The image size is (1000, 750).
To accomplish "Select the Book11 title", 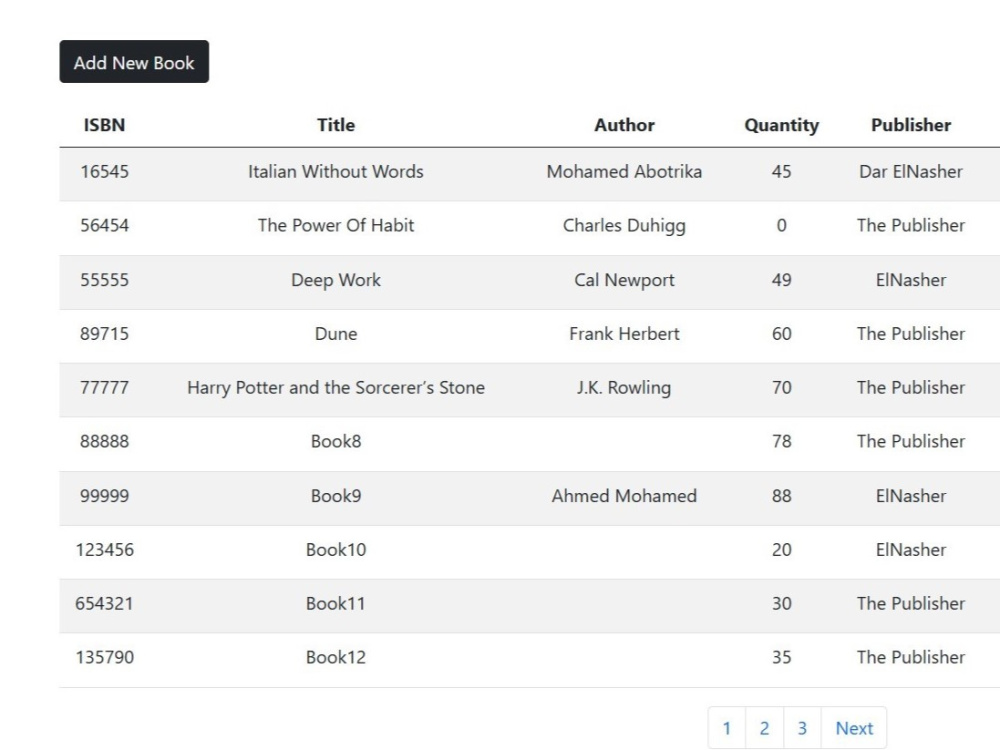I will point(336,603).
